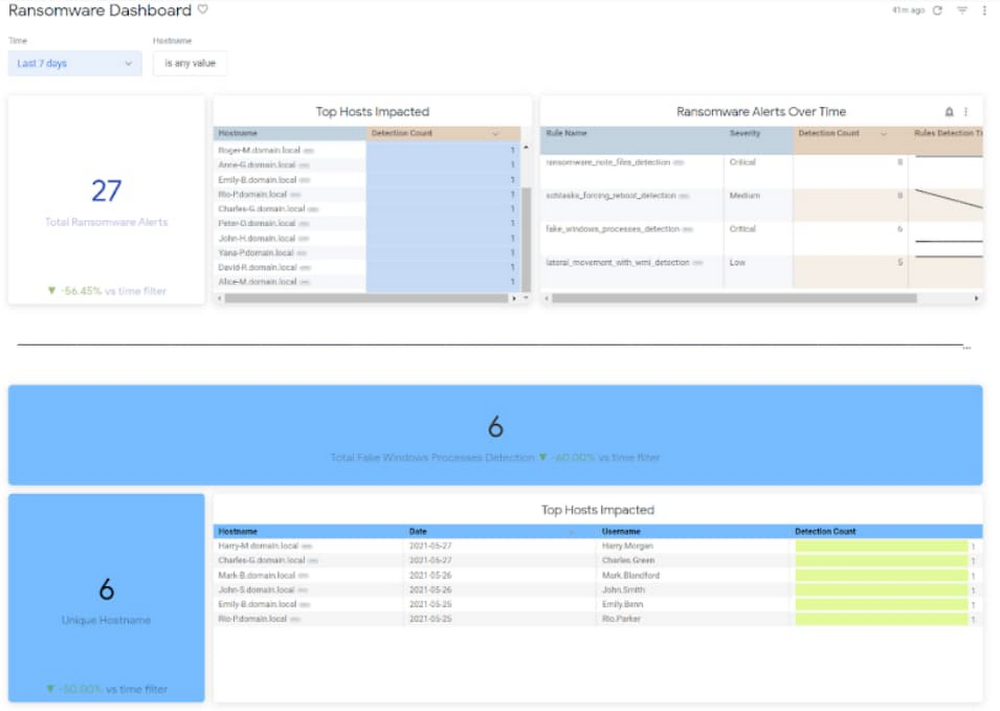
Task: Click the fake_windows_processes_detection rule name
Action: pos(612,229)
